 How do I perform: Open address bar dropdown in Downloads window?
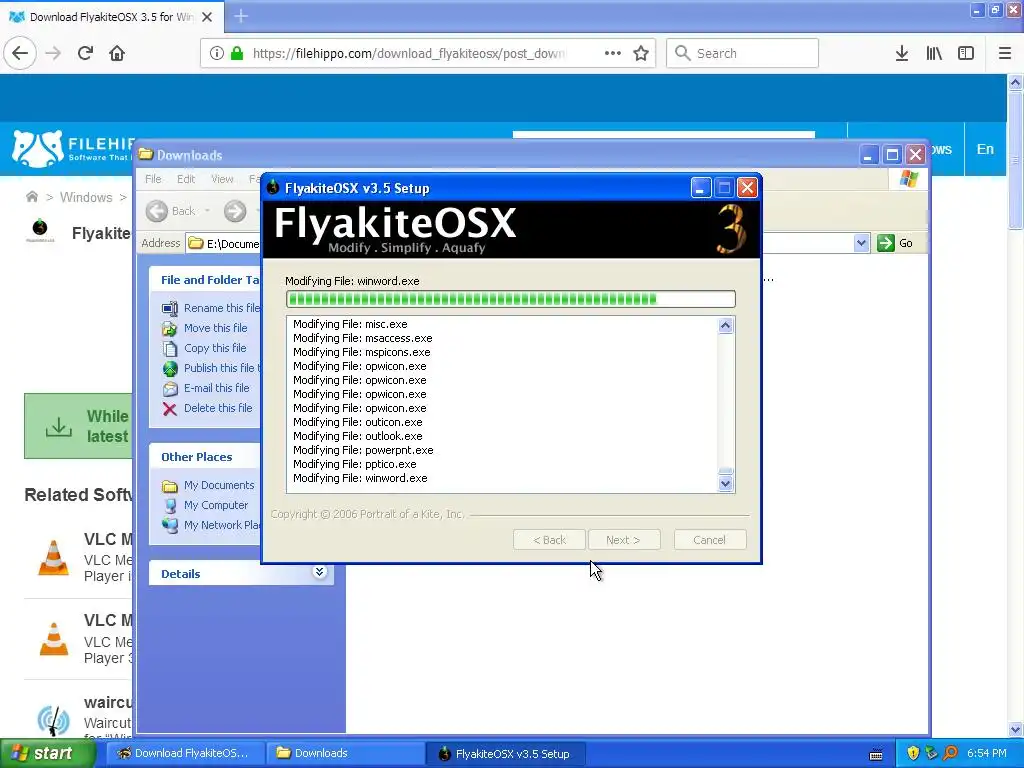861,243
